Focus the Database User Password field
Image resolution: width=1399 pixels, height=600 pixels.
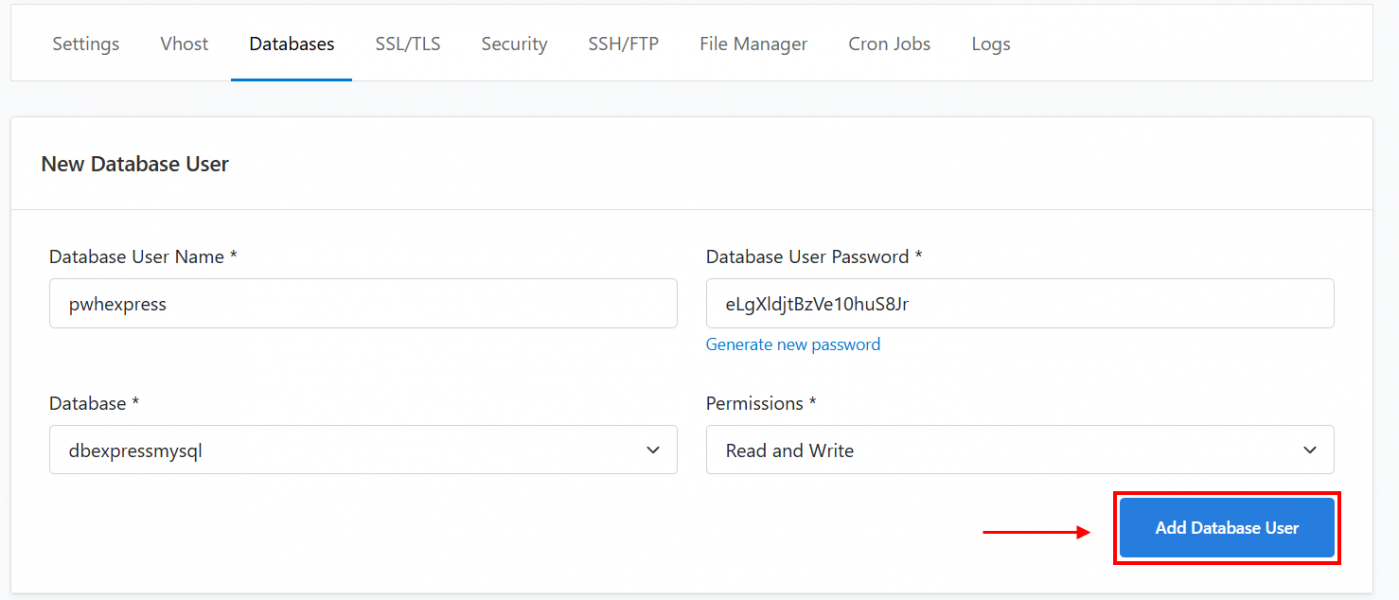(x=1019, y=304)
